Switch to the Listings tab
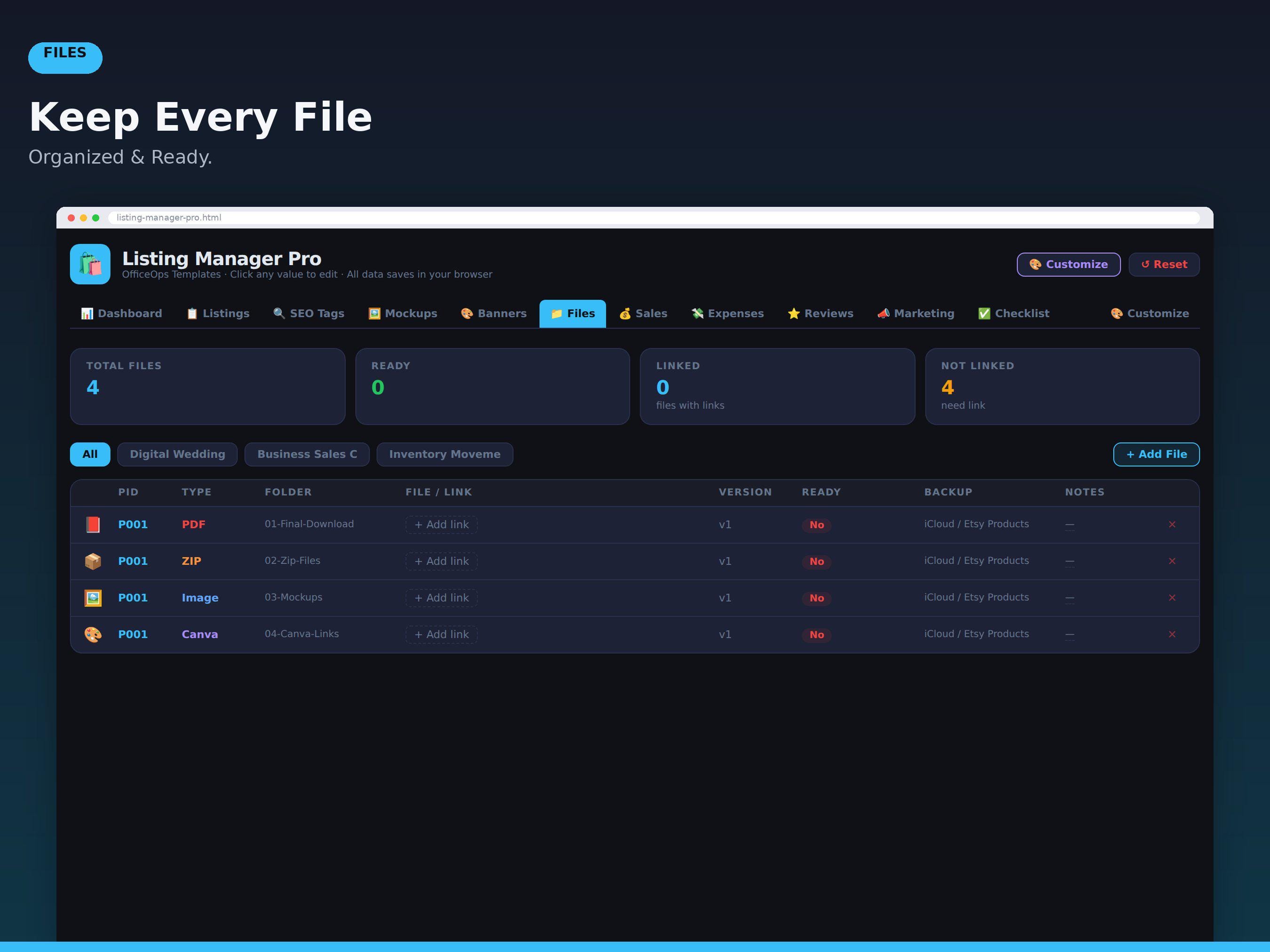The height and width of the screenshot is (952, 1270). pos(218,313)
